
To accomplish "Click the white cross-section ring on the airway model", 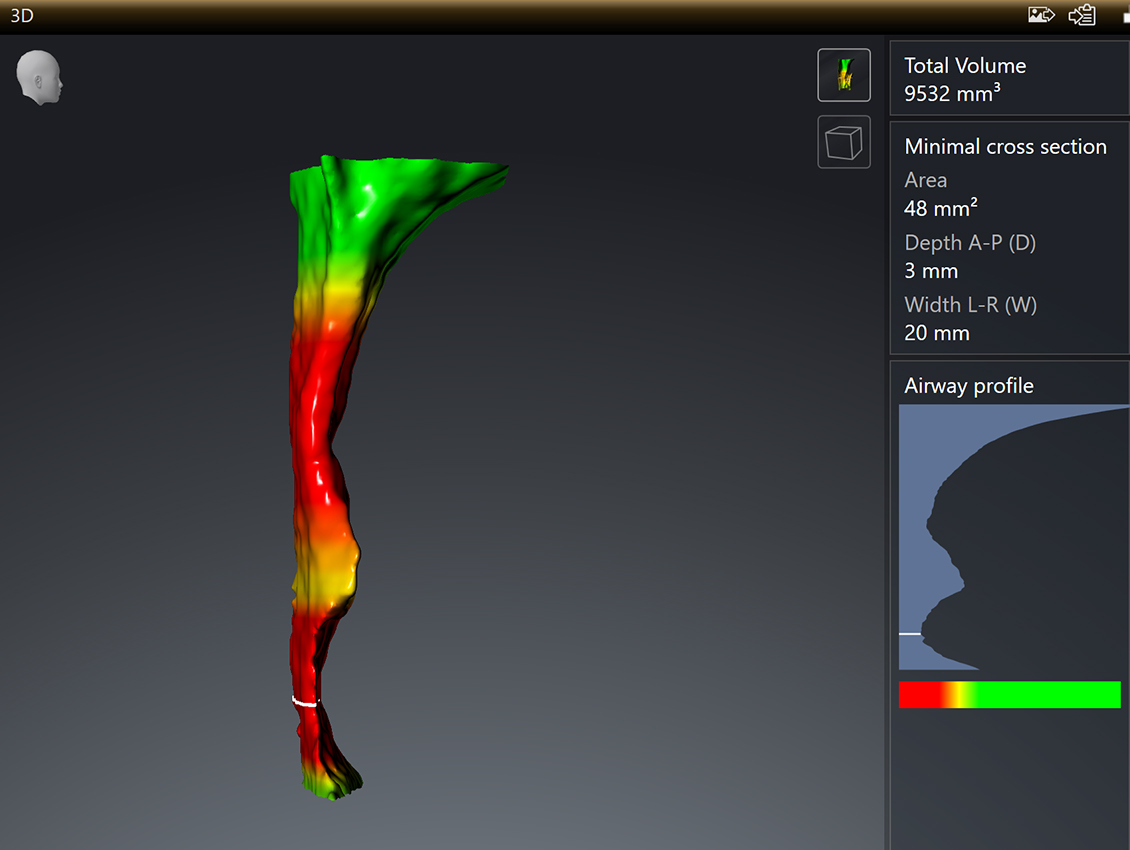I will click(305, 702).
